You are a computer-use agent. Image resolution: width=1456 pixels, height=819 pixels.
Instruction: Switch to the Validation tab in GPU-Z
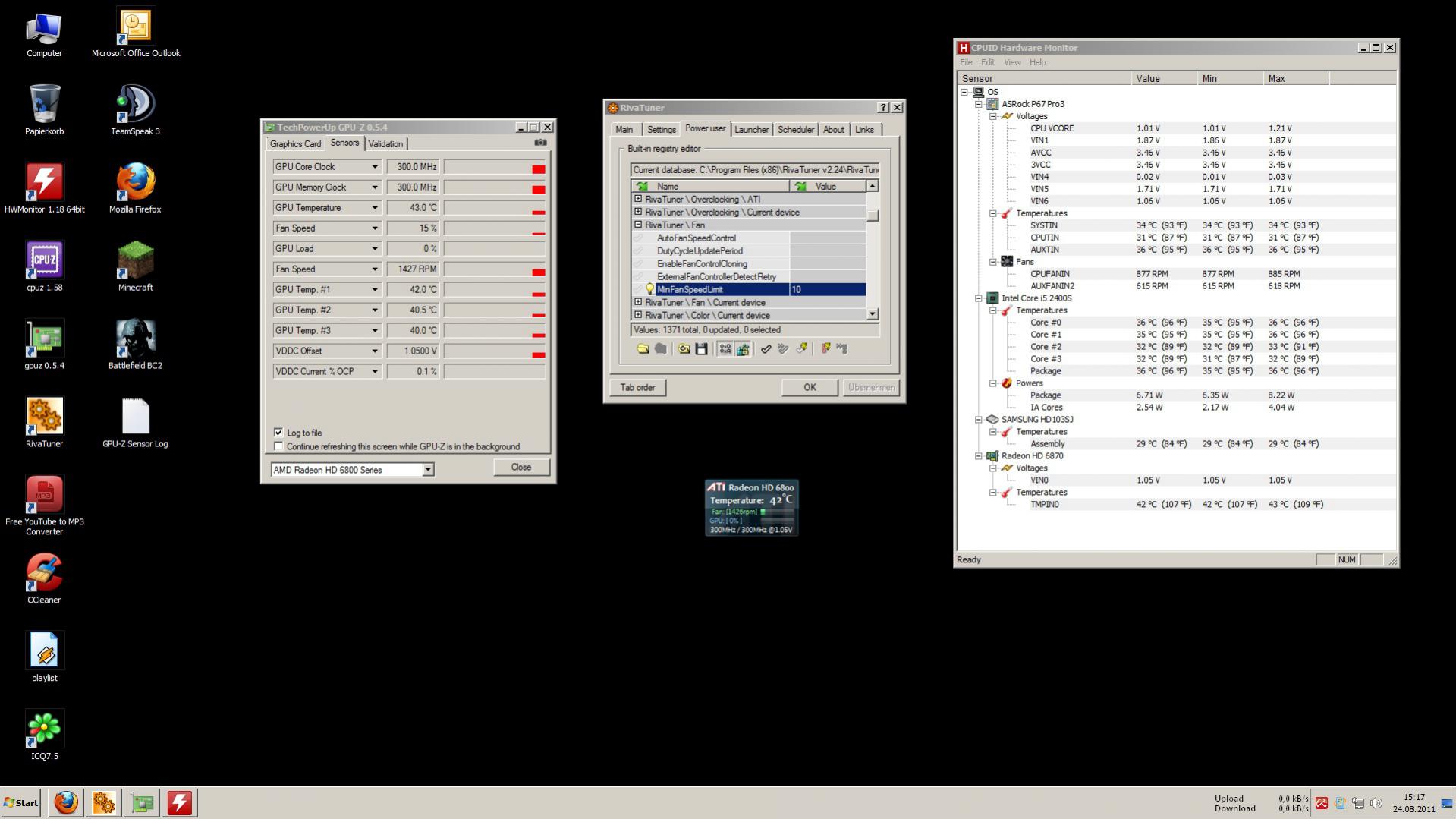pyautogui.click(x=385, y=144)
